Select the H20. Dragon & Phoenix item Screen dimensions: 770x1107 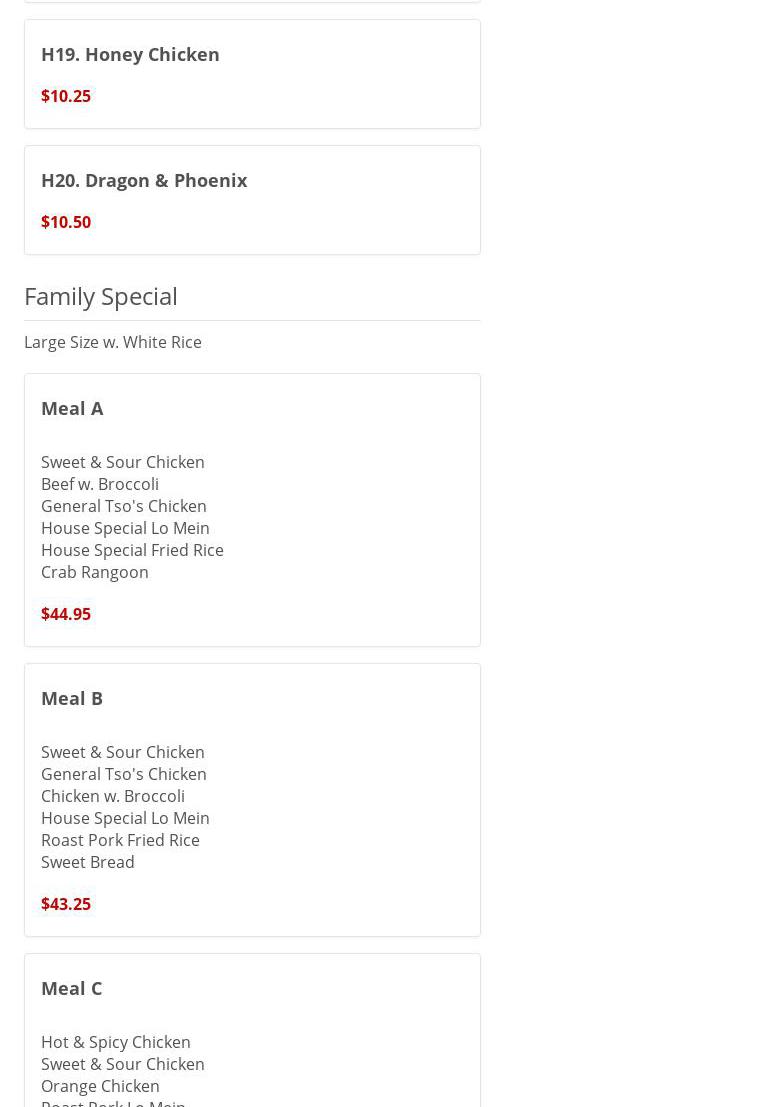[144, 180]
